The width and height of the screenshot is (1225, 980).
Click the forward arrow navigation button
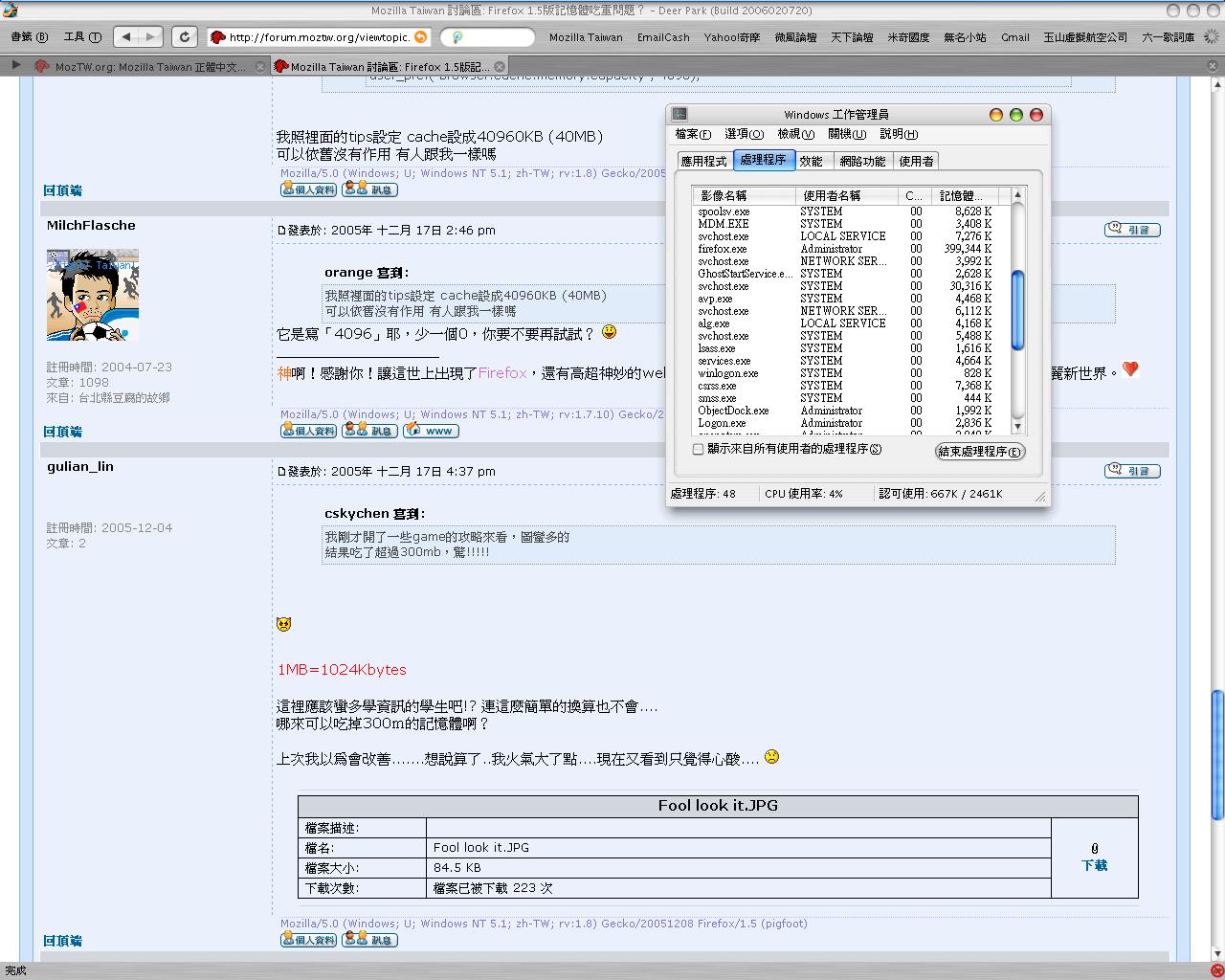(x=149, y=37)
